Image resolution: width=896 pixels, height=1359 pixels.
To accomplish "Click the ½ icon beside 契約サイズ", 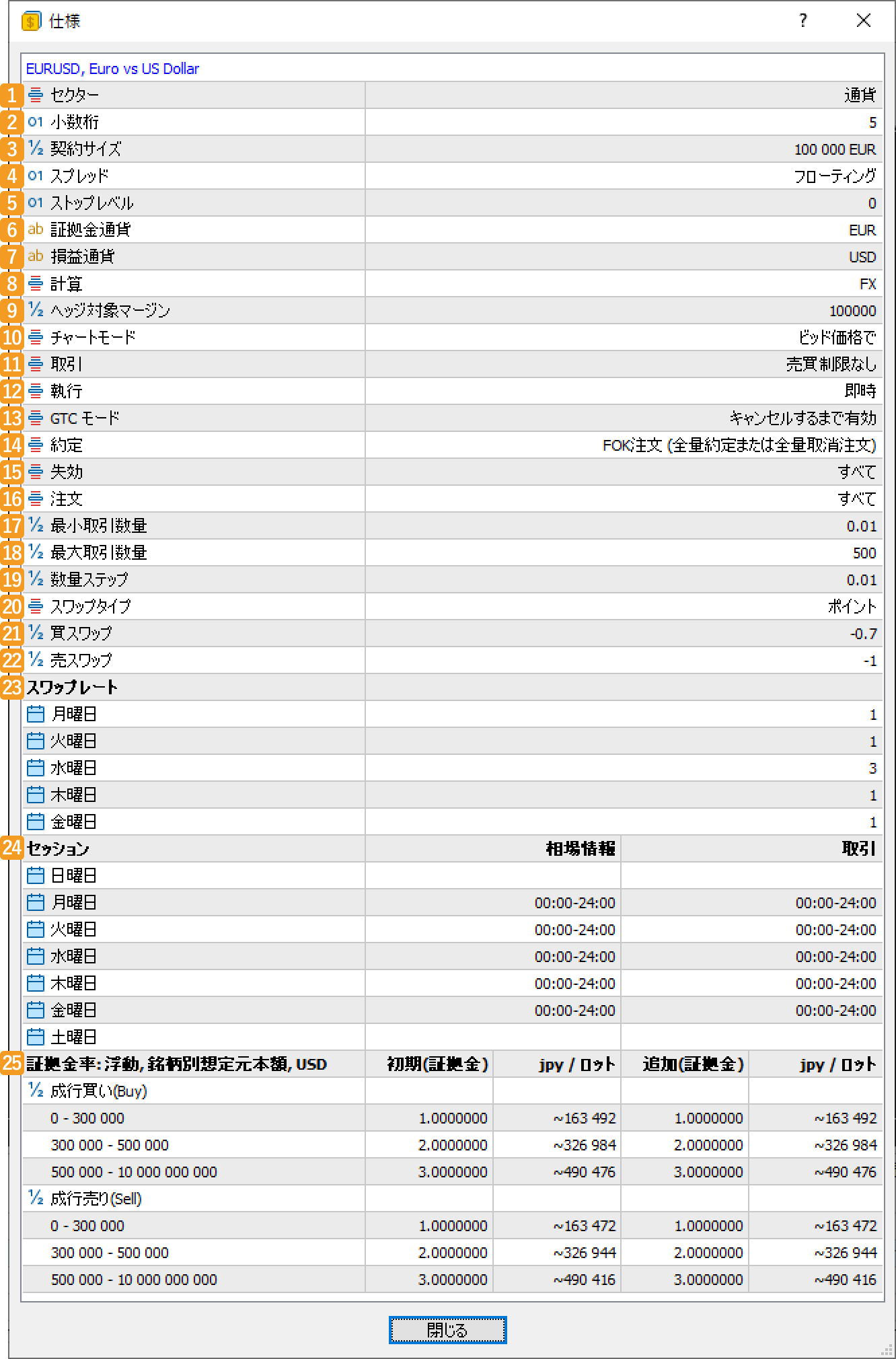I will click(x=36, y=149).
